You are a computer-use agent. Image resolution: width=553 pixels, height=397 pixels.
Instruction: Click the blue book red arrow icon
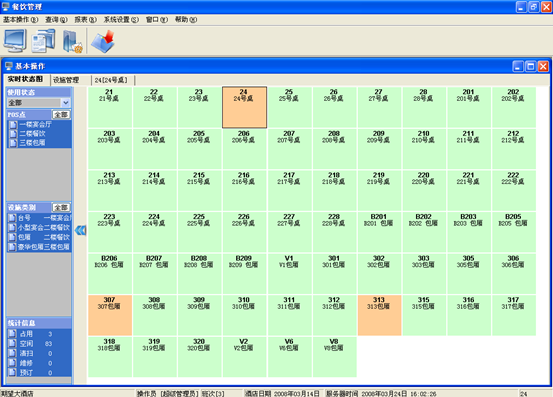pos(103,41)
